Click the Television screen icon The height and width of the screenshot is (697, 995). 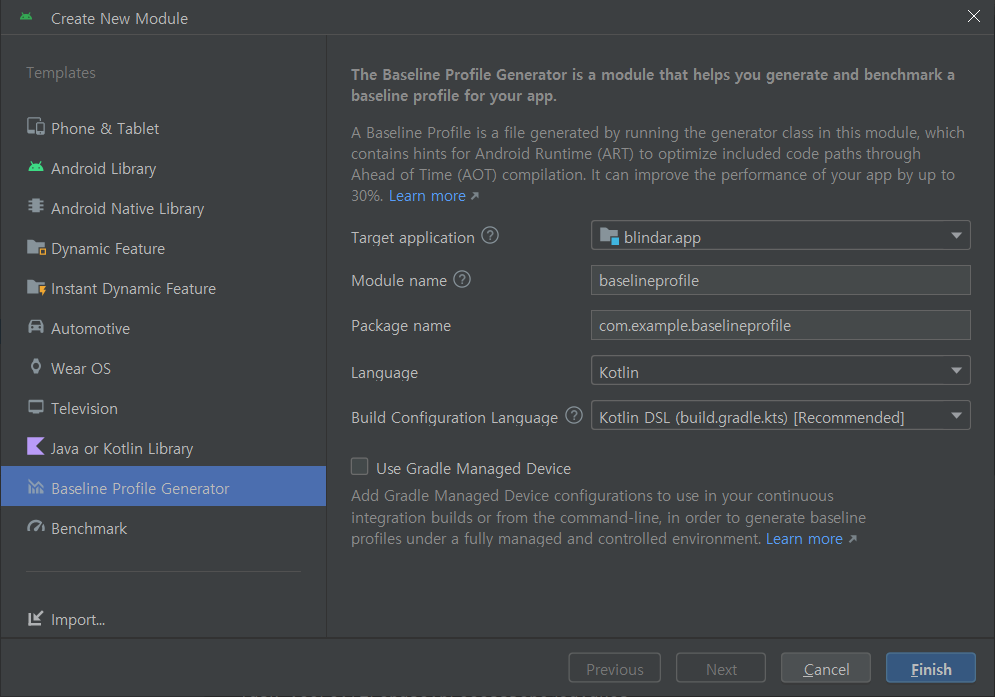coord(36,407)
